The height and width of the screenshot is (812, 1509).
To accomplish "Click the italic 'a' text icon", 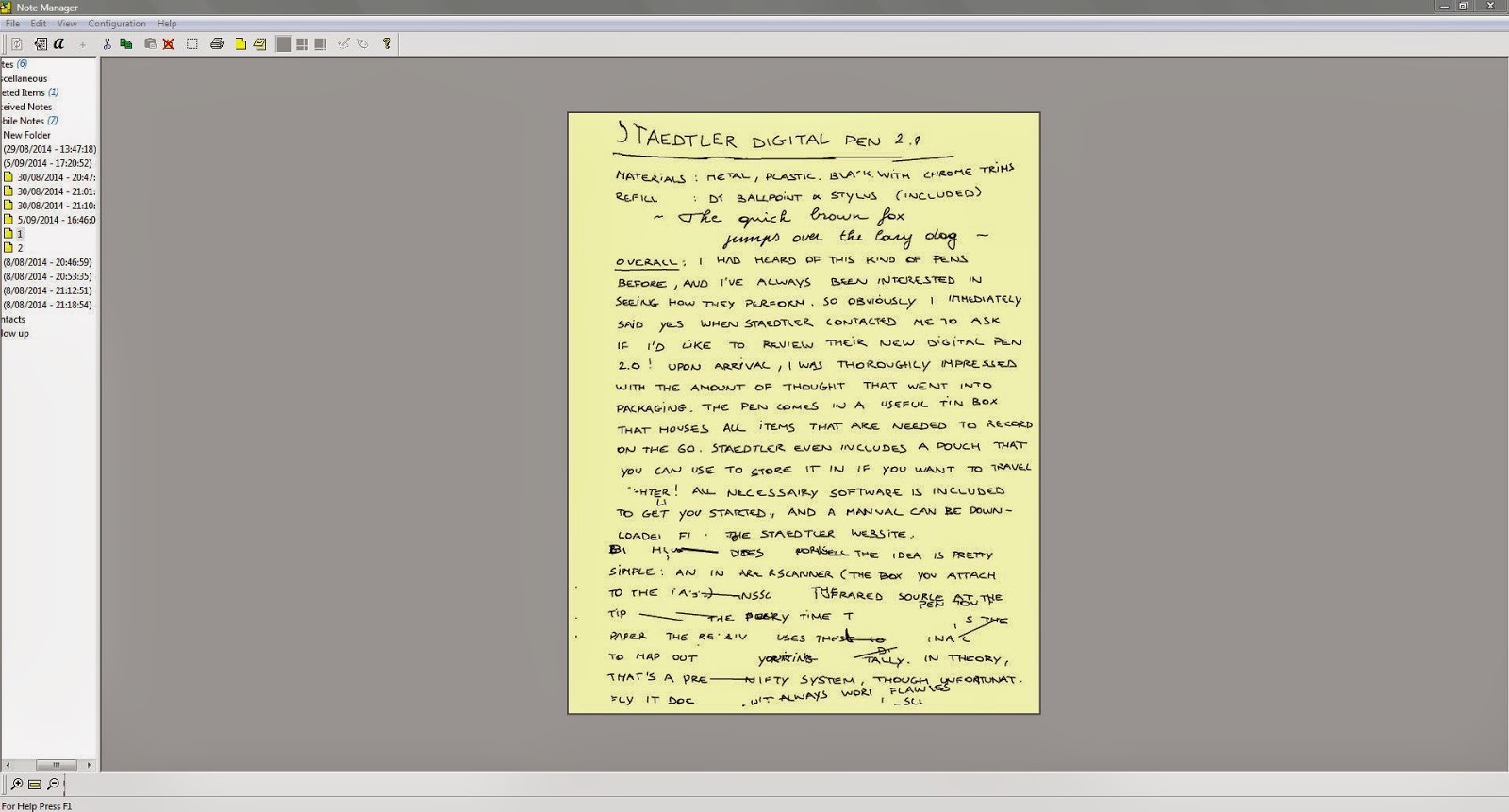I will click(x=58, y=43).
